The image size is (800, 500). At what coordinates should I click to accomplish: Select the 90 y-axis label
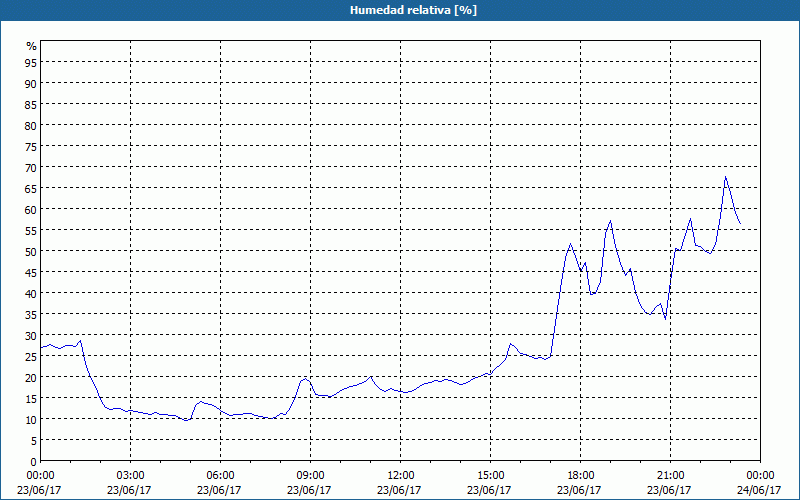coord(31,83)
